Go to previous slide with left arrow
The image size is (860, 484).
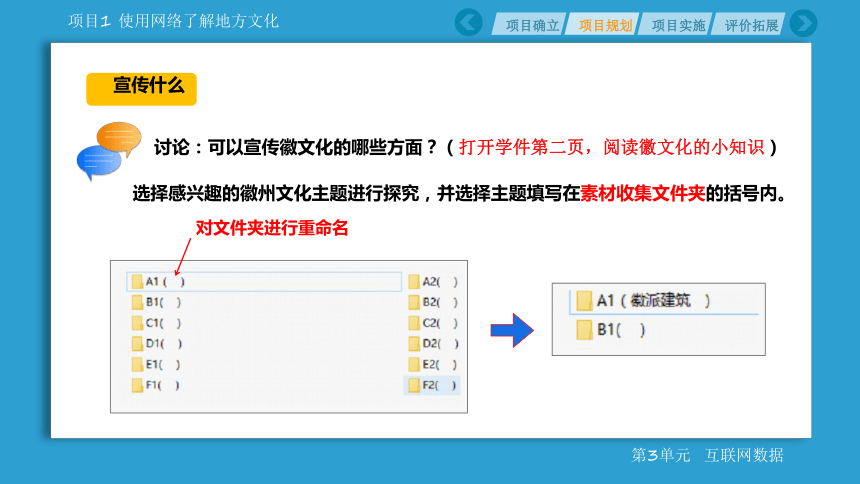click(x=468, y=23)
